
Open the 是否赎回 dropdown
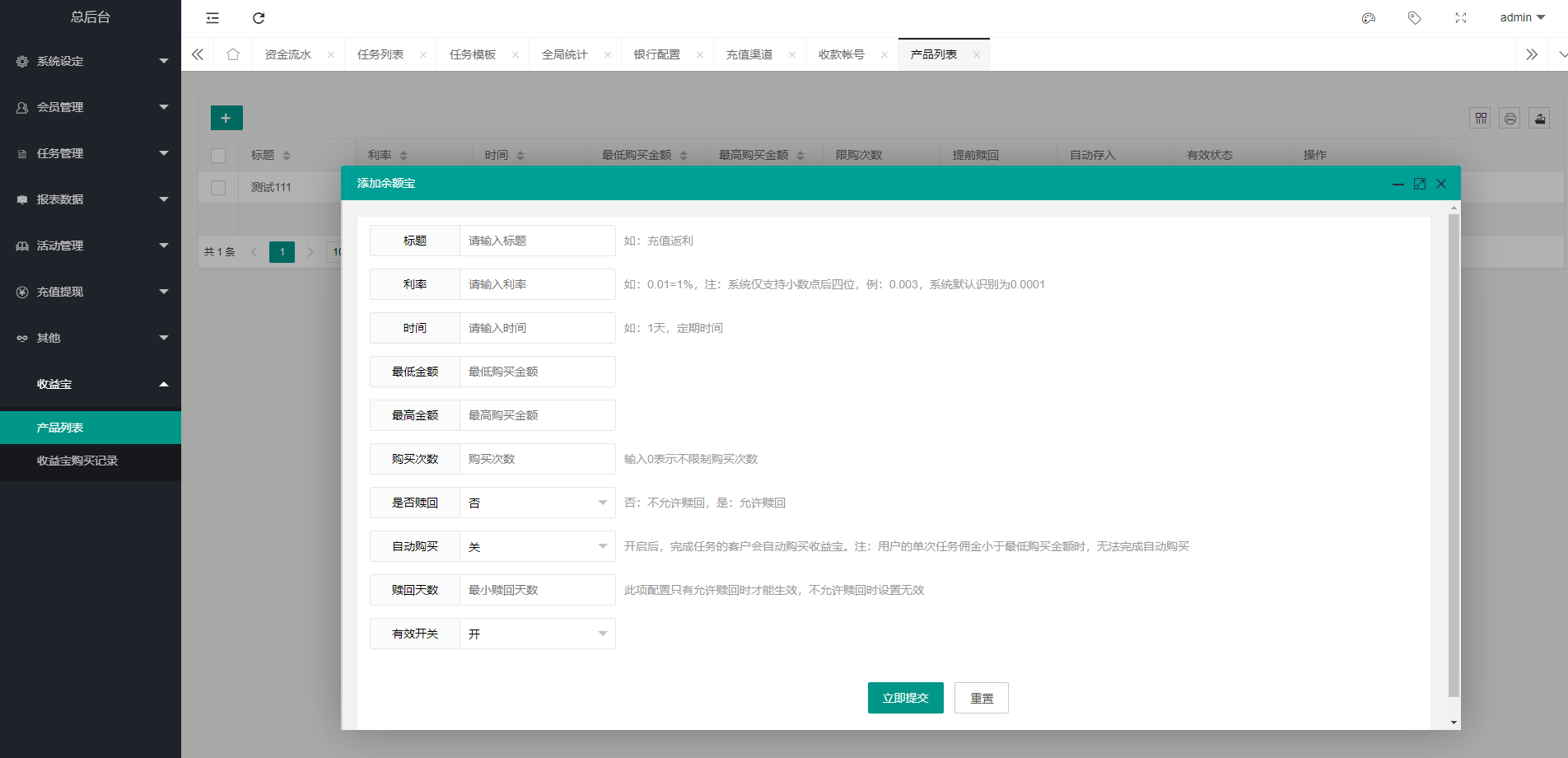click(537, 503)
